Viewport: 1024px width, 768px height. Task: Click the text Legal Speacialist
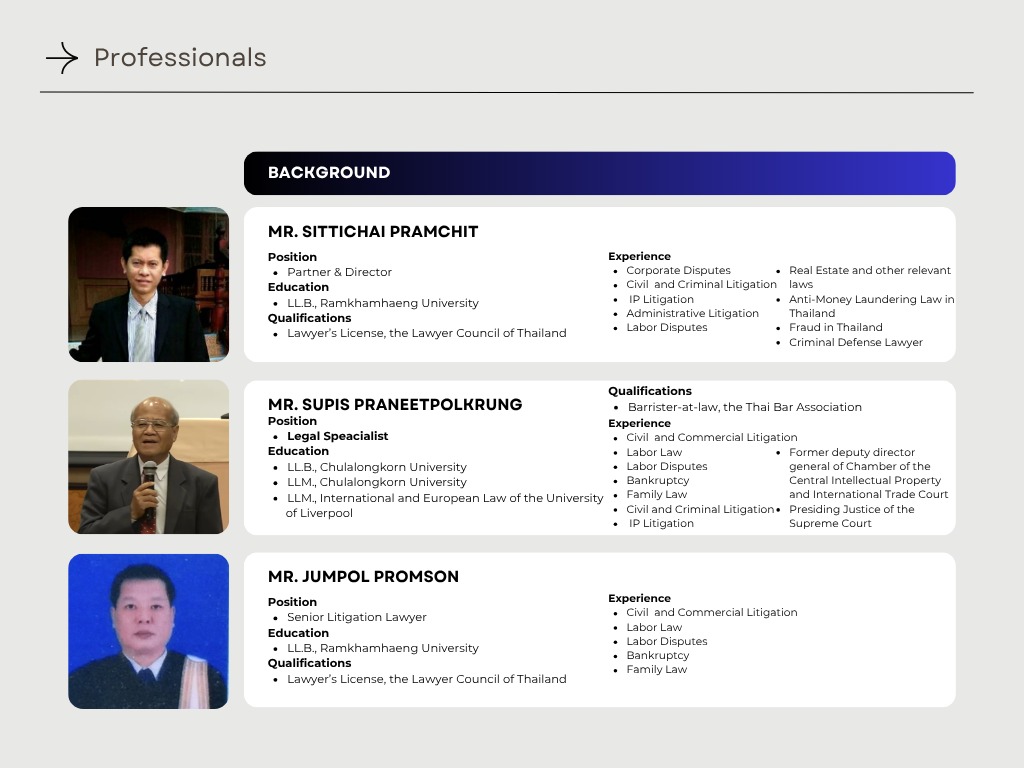(338, 436)
